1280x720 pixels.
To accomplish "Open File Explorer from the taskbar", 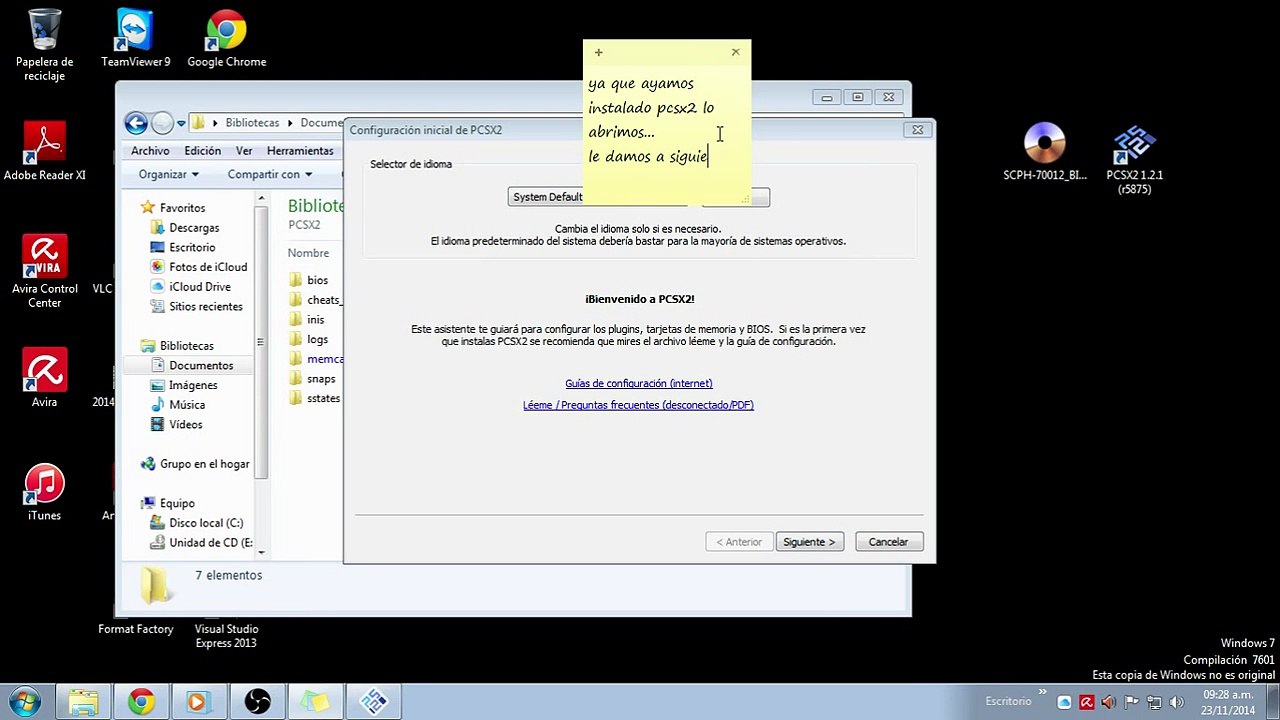I will tap(83, 702).
